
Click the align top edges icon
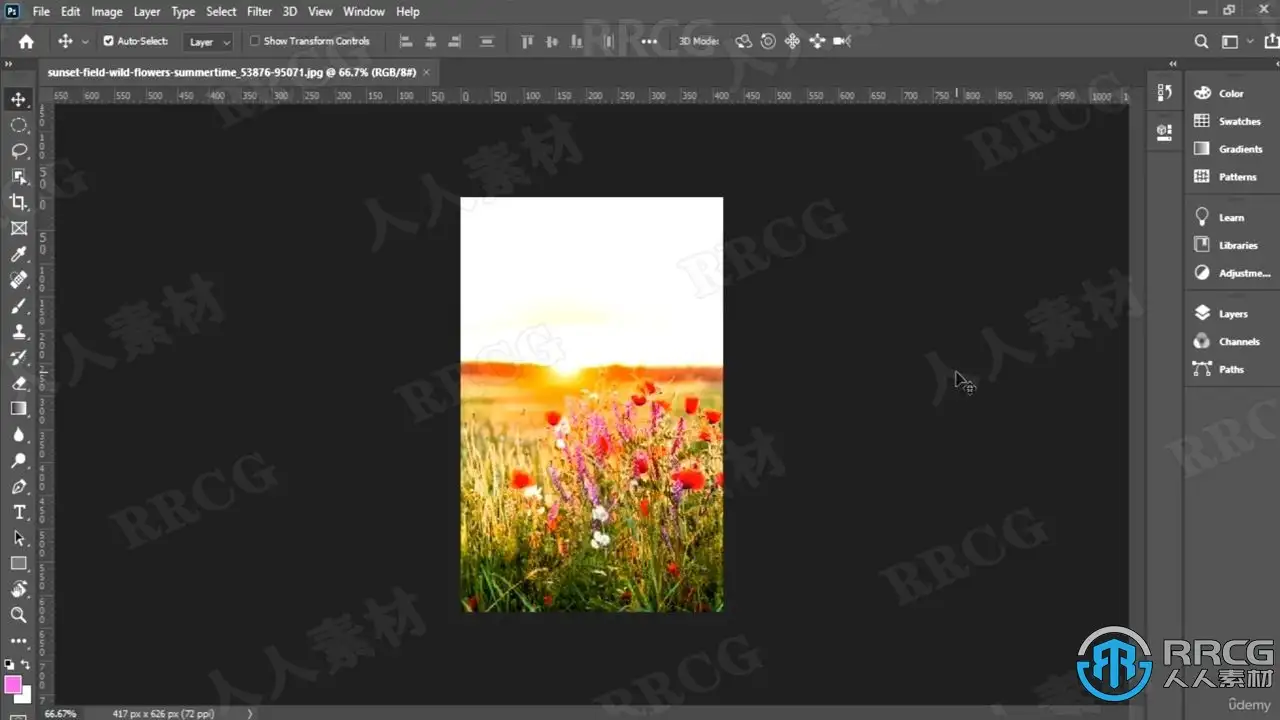[527, 41]
